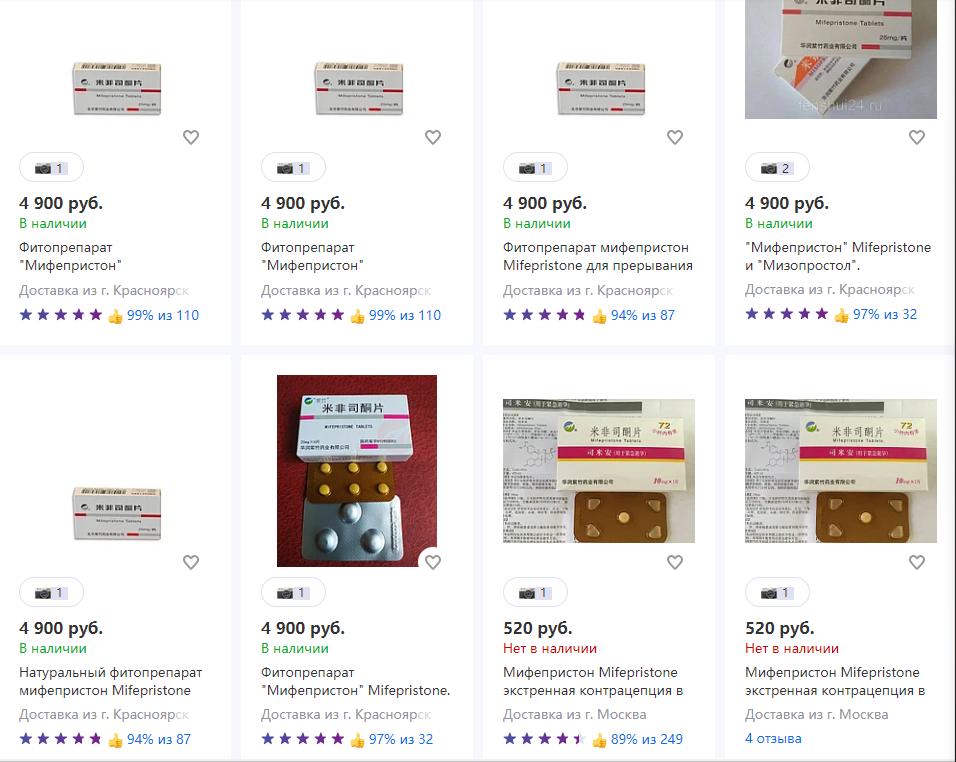Click the star rating under Мифепристон Mifepristone и Мизопростол
956x762 pixels.
(x=787, y=315)
